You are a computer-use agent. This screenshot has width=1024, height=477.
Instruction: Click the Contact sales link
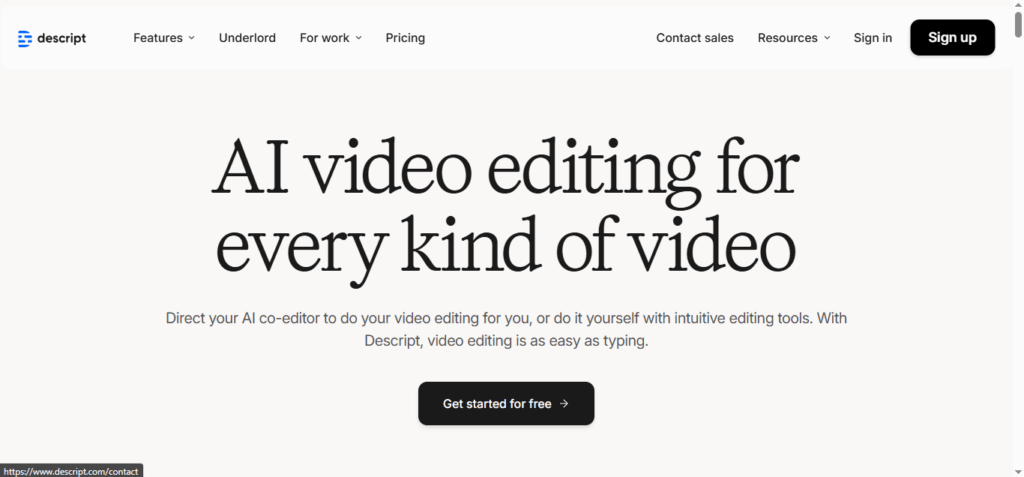[x=694, y=38]
